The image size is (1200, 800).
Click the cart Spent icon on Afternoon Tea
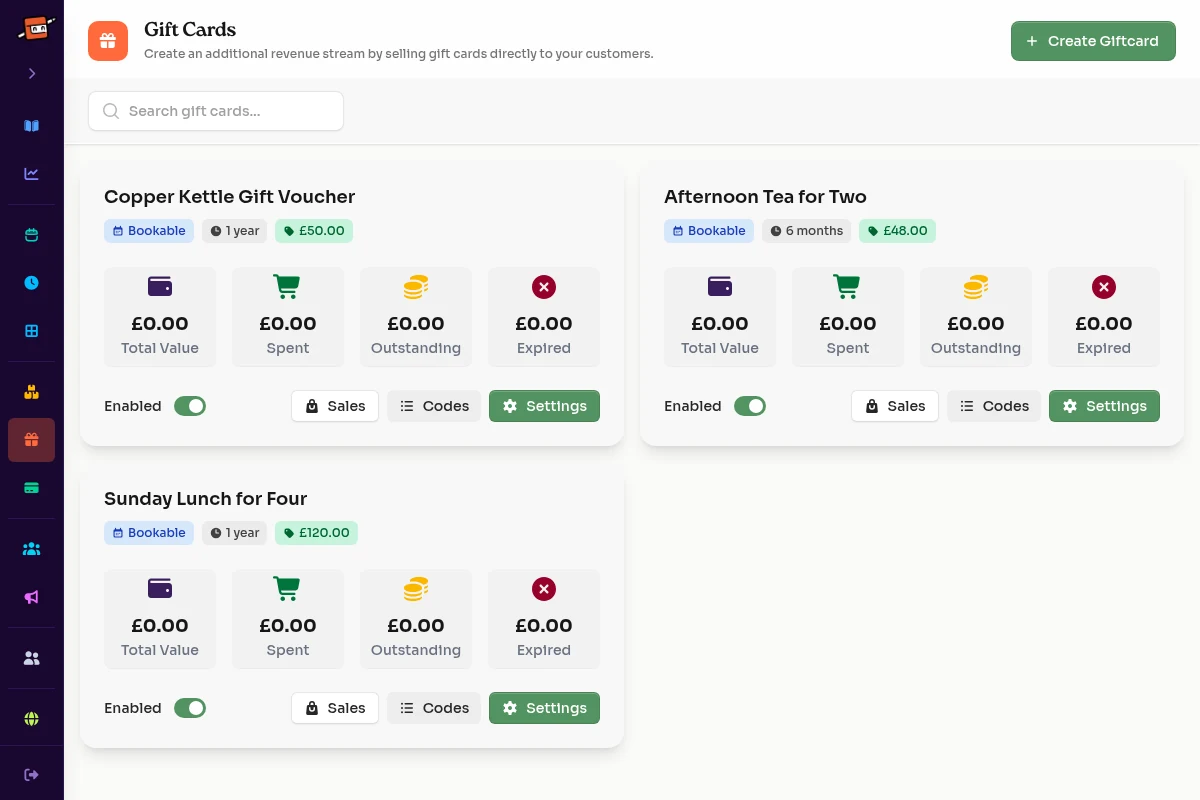point(848,287)
